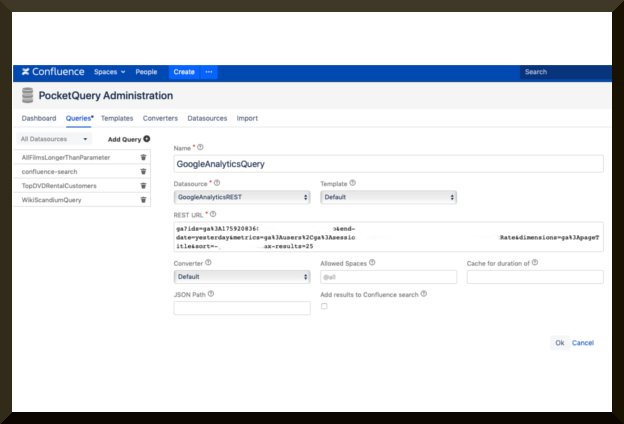Viewport: 624px width, 424px height.
Task: Switch to the Datasources tab
Action: tap(207, 118)
